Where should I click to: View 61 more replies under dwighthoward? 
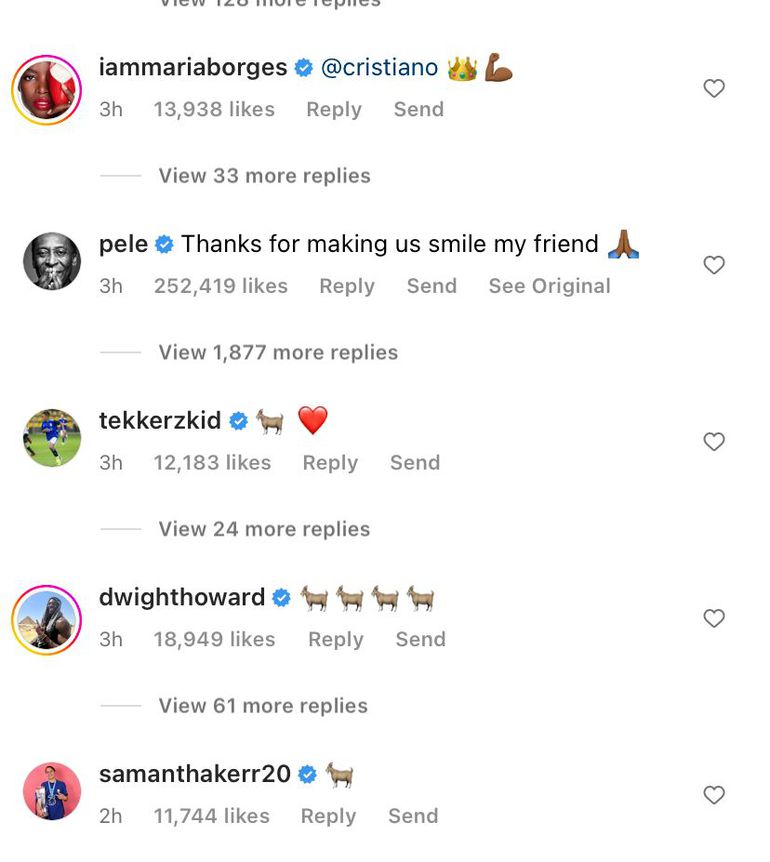pyautogui.click(x=263, y=706)
